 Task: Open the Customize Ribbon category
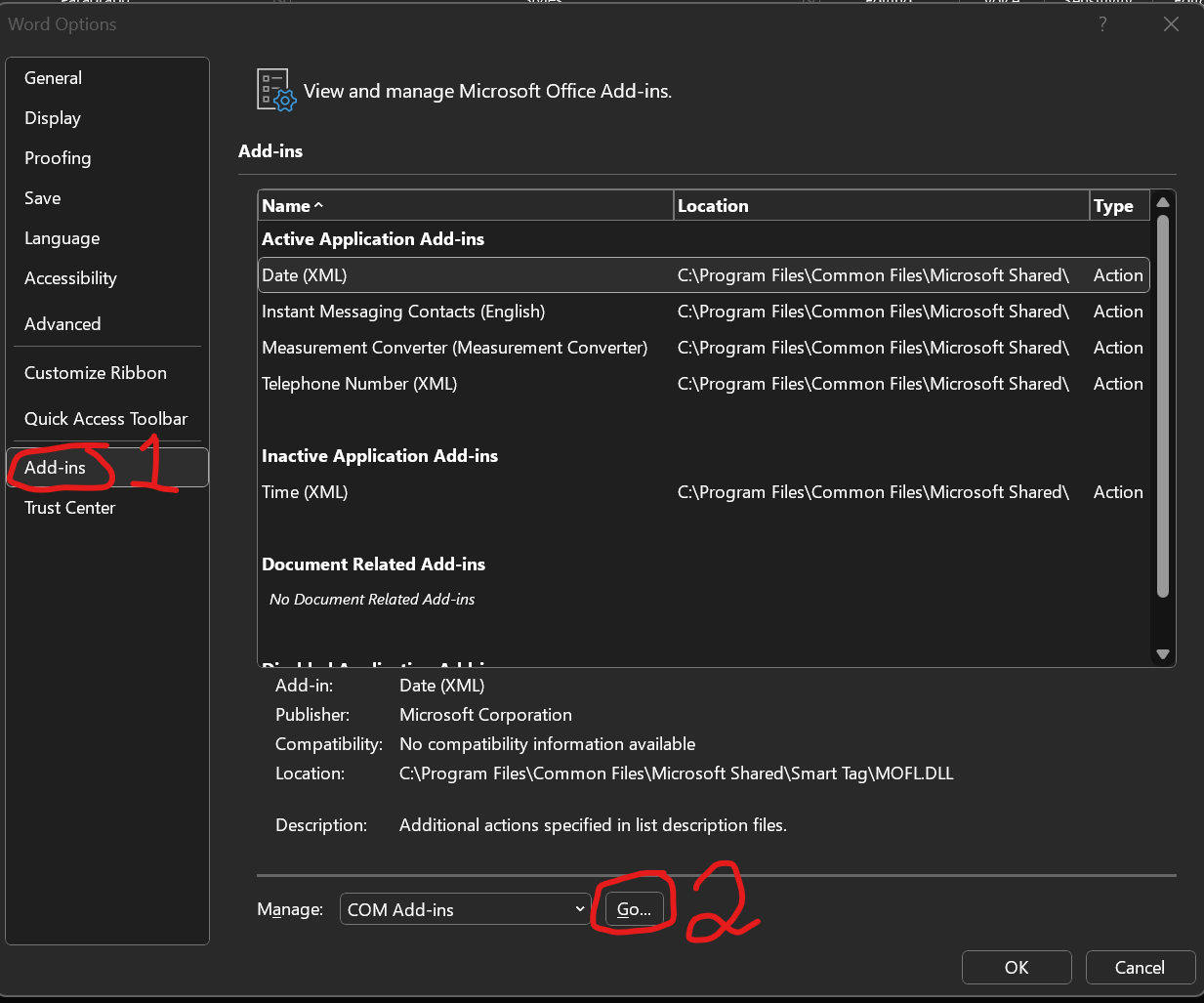96,373
